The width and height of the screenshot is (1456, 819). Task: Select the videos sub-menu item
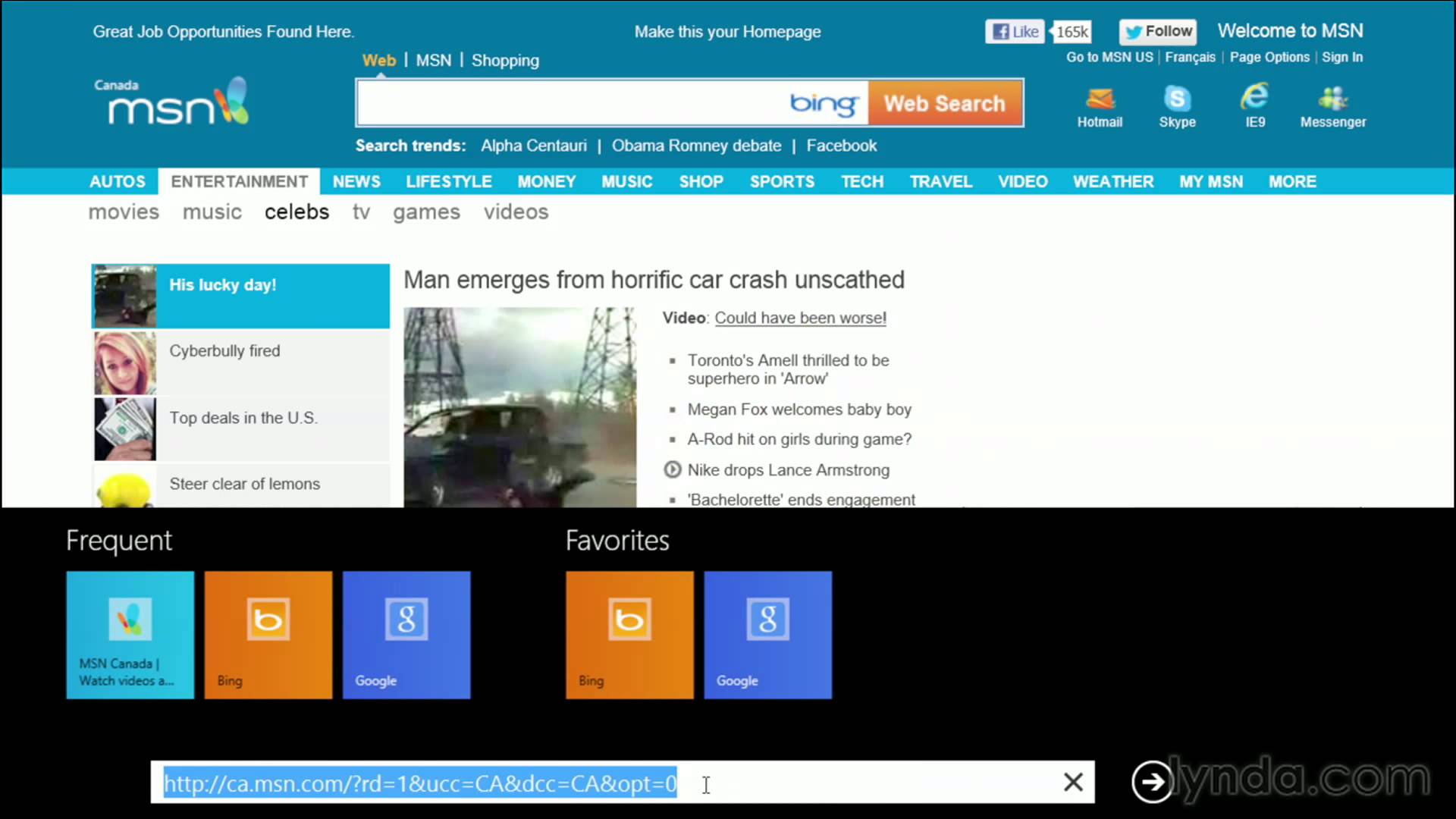516,212
